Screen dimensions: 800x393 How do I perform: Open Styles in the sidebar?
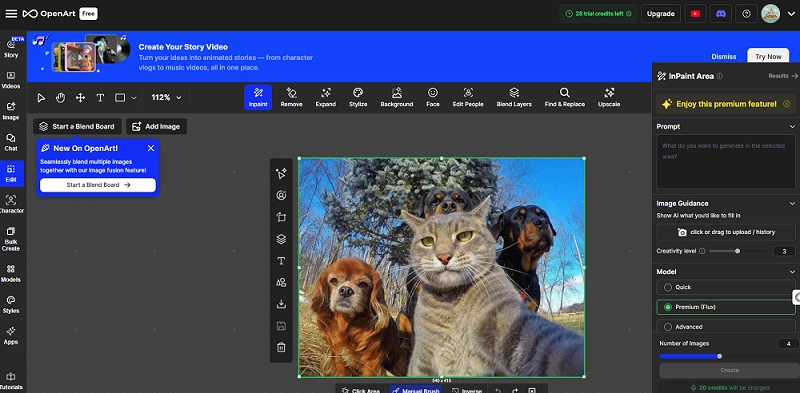pyautogui.click(x=11, y=304)
